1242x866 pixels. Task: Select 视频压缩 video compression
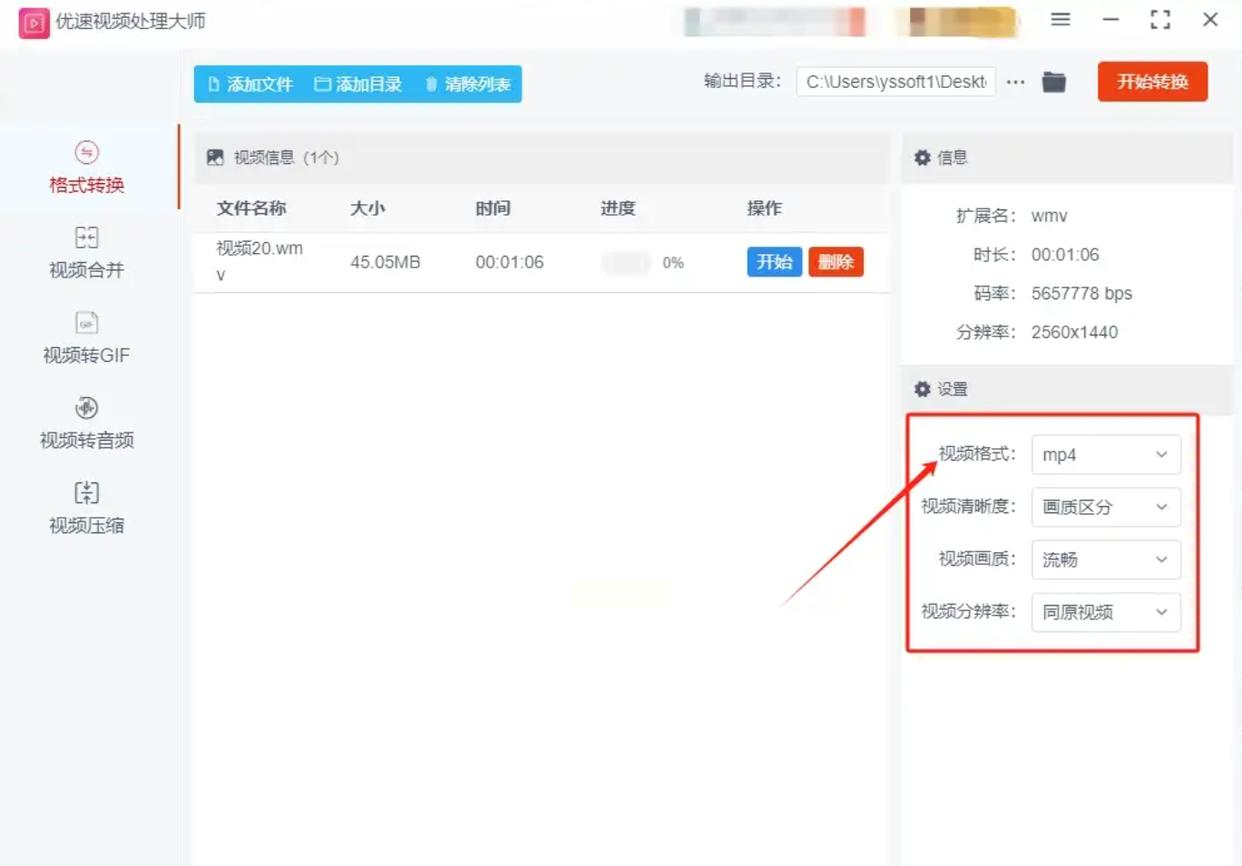point(87,507)
